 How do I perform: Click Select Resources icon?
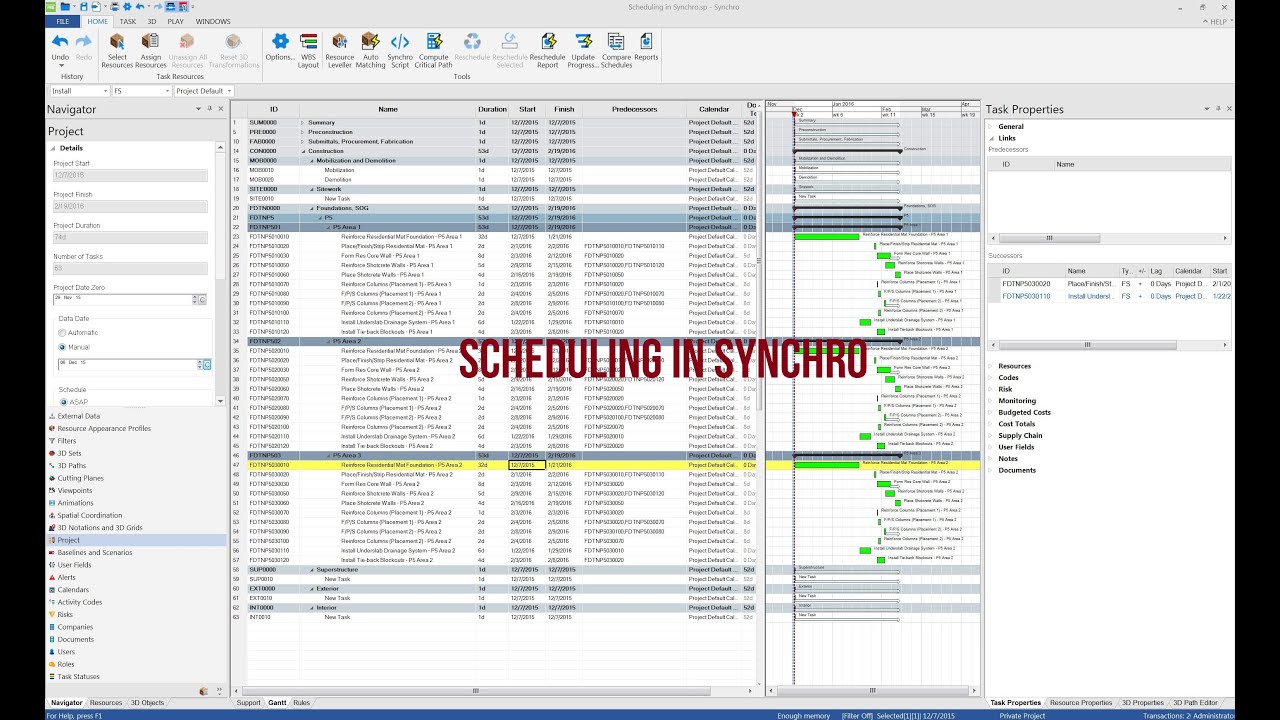pos(118,41)
